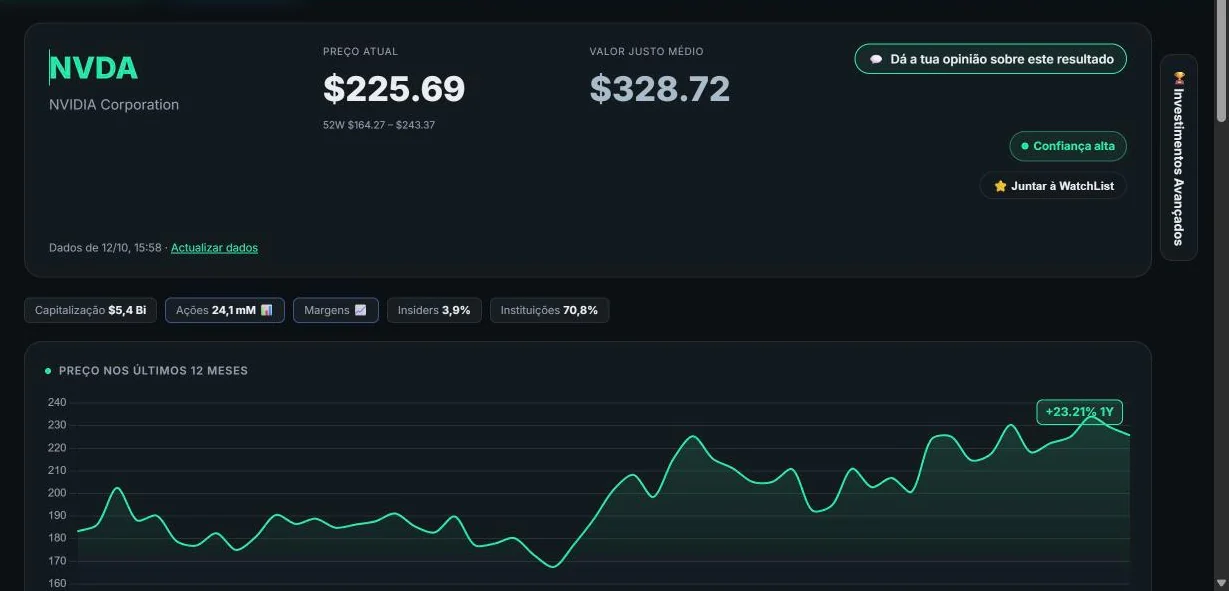1229x591 pixels.
Task: Click the 160 y-axis label
Action: point(57,583)
